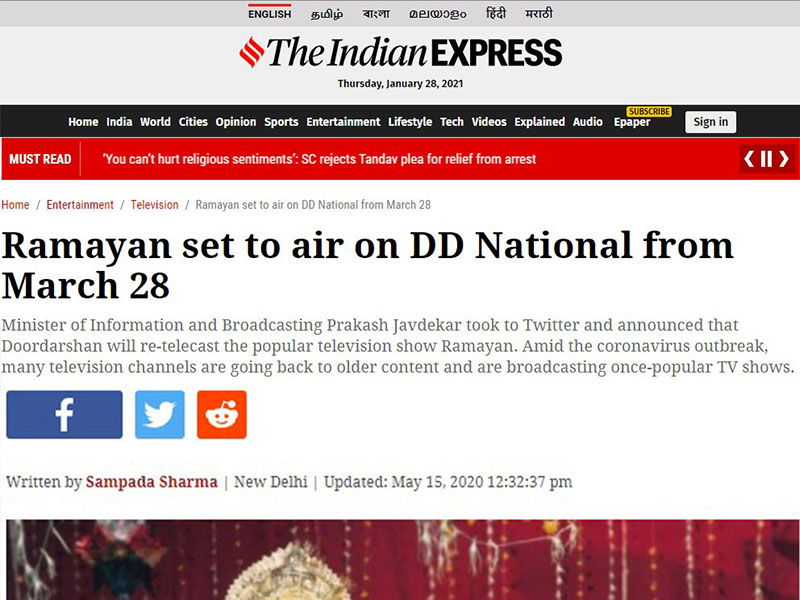Viewport: 800px width, 600px height.
Task: Click the Sign in button
Action: (710, 122)
